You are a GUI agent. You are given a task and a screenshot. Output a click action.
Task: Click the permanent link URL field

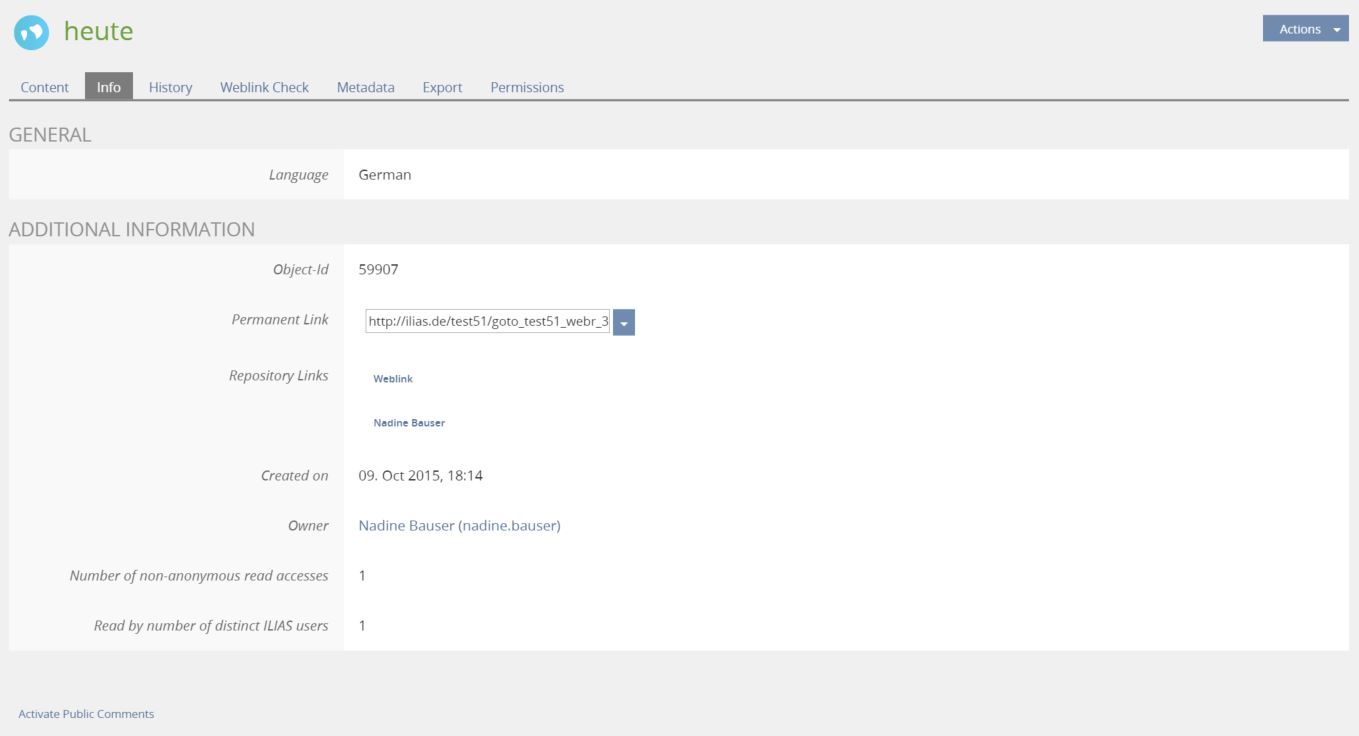488,322
